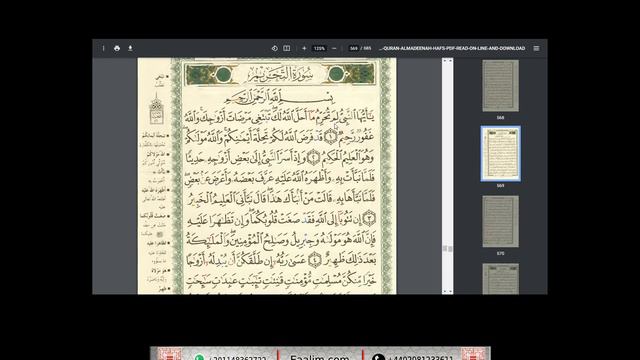Open the PDF viewer more actions menu
Image resolution: width=640 pixels, height=360 pixels.
pyautogui.click(x=103, y=48)
